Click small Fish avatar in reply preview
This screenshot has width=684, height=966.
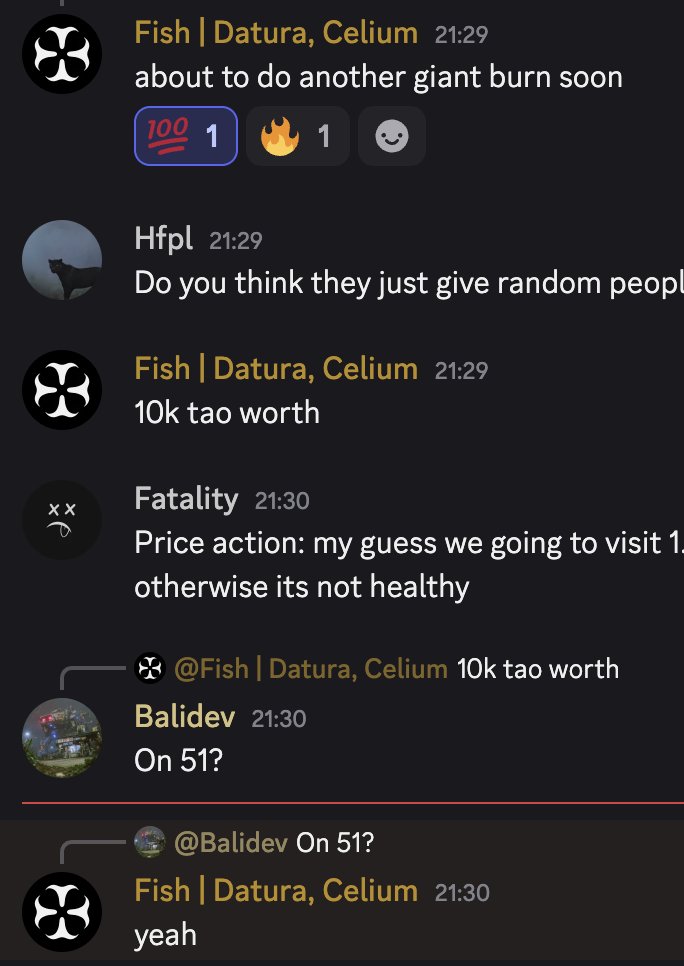150,668
